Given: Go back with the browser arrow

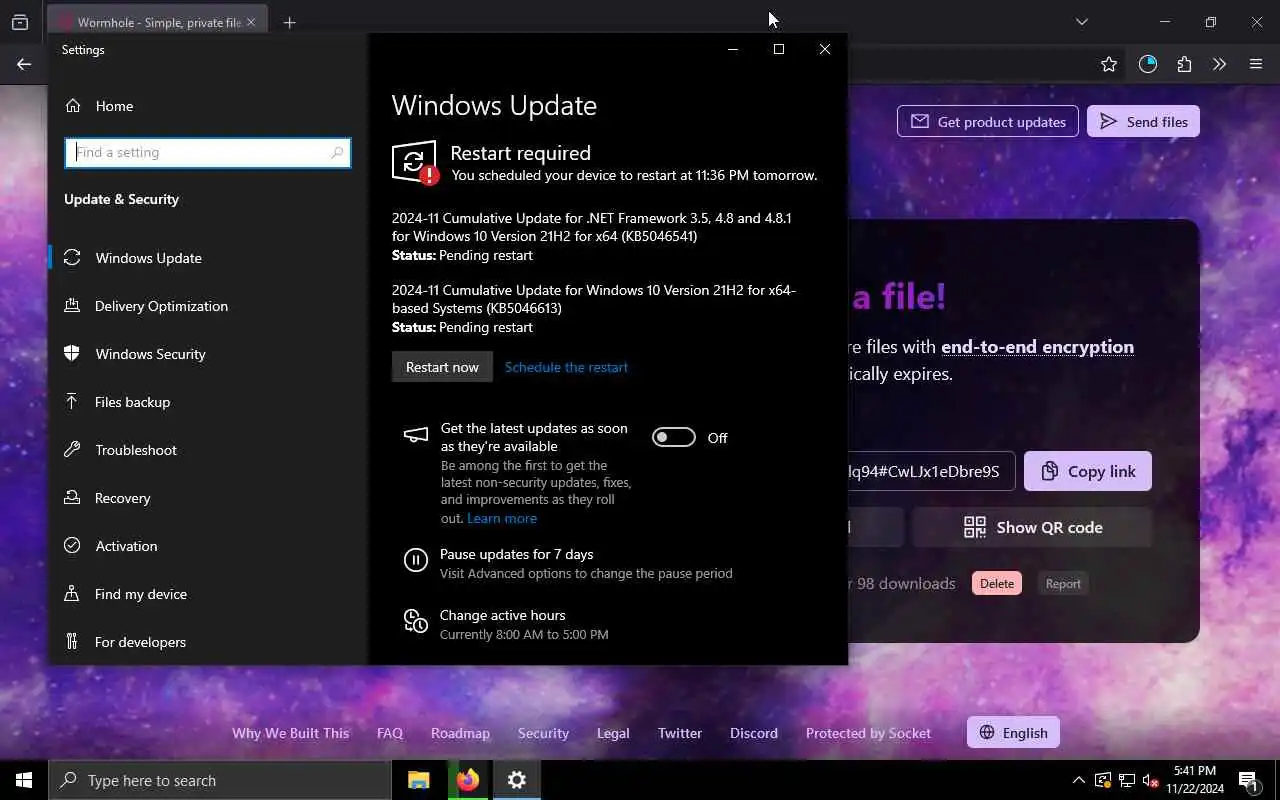Looking at the screenshot, I should 24,64.
